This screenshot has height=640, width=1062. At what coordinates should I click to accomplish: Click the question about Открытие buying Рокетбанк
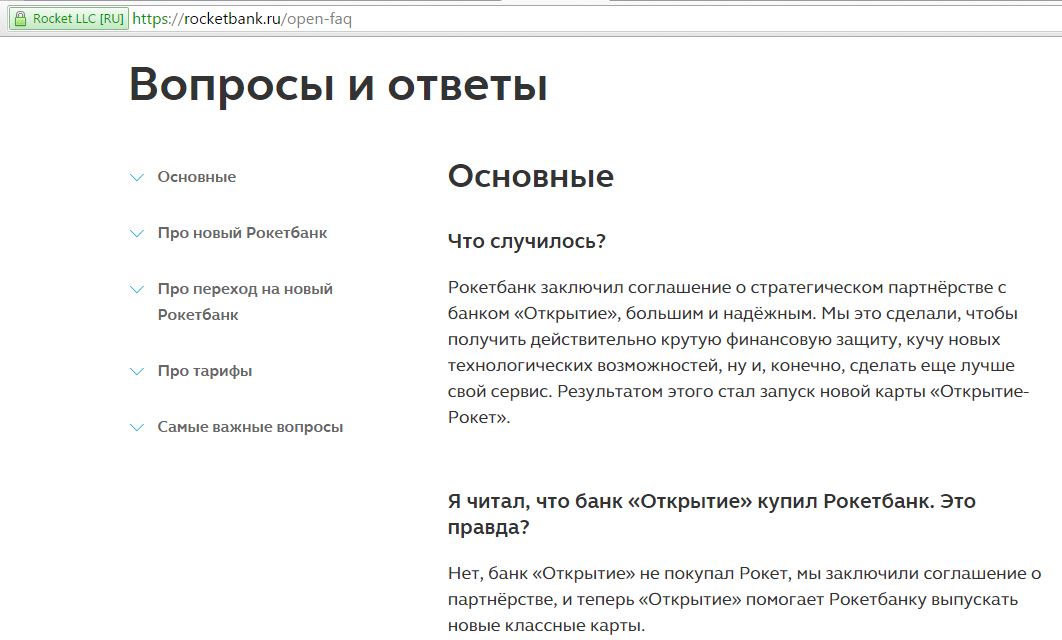click(711, 513)
